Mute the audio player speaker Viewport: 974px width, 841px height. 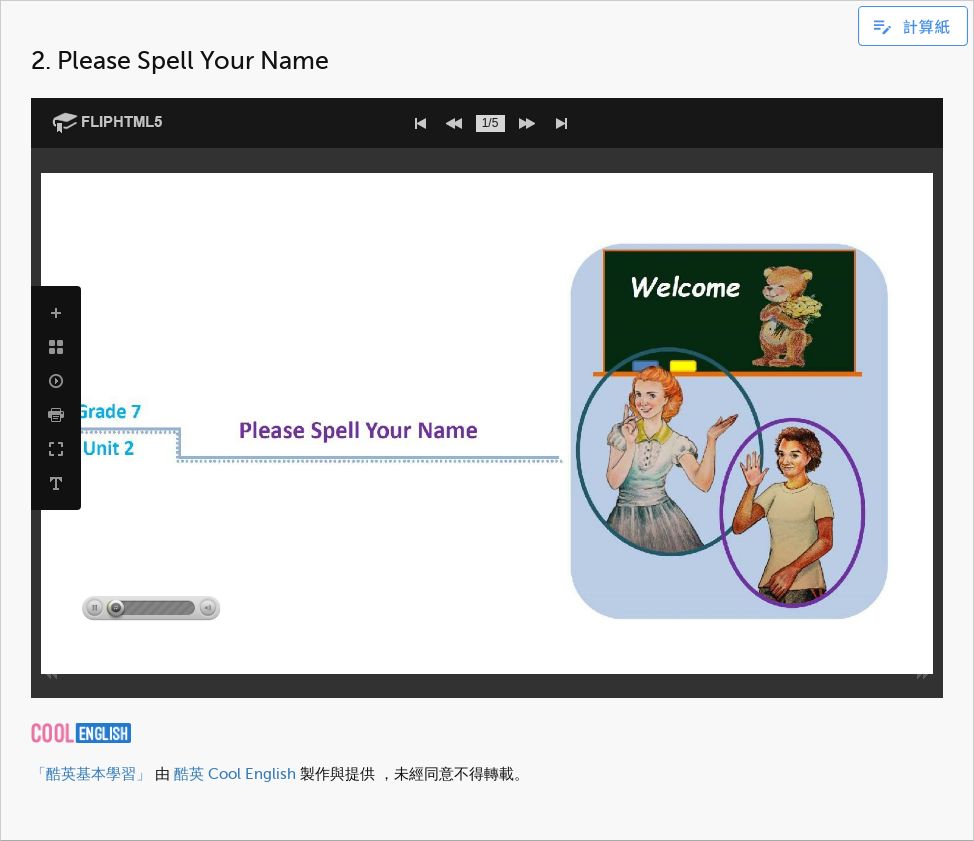point(206,607)
